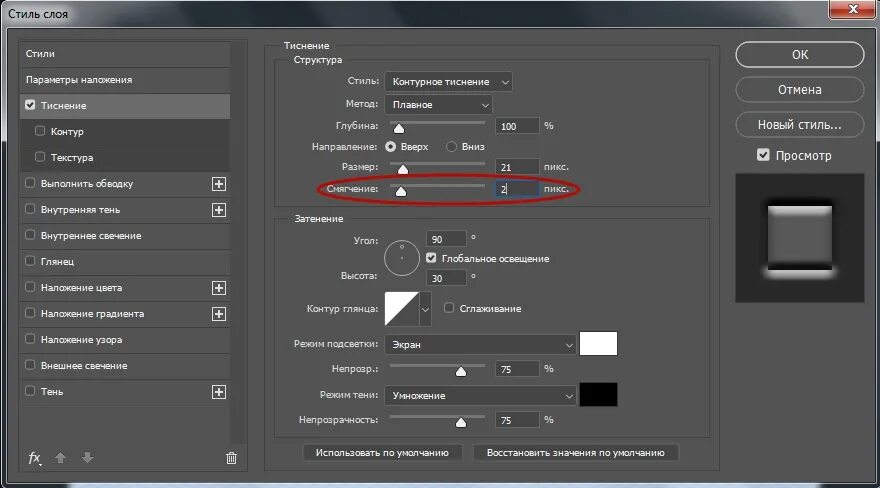Click the move effect up arrow

tap(61, 458)
